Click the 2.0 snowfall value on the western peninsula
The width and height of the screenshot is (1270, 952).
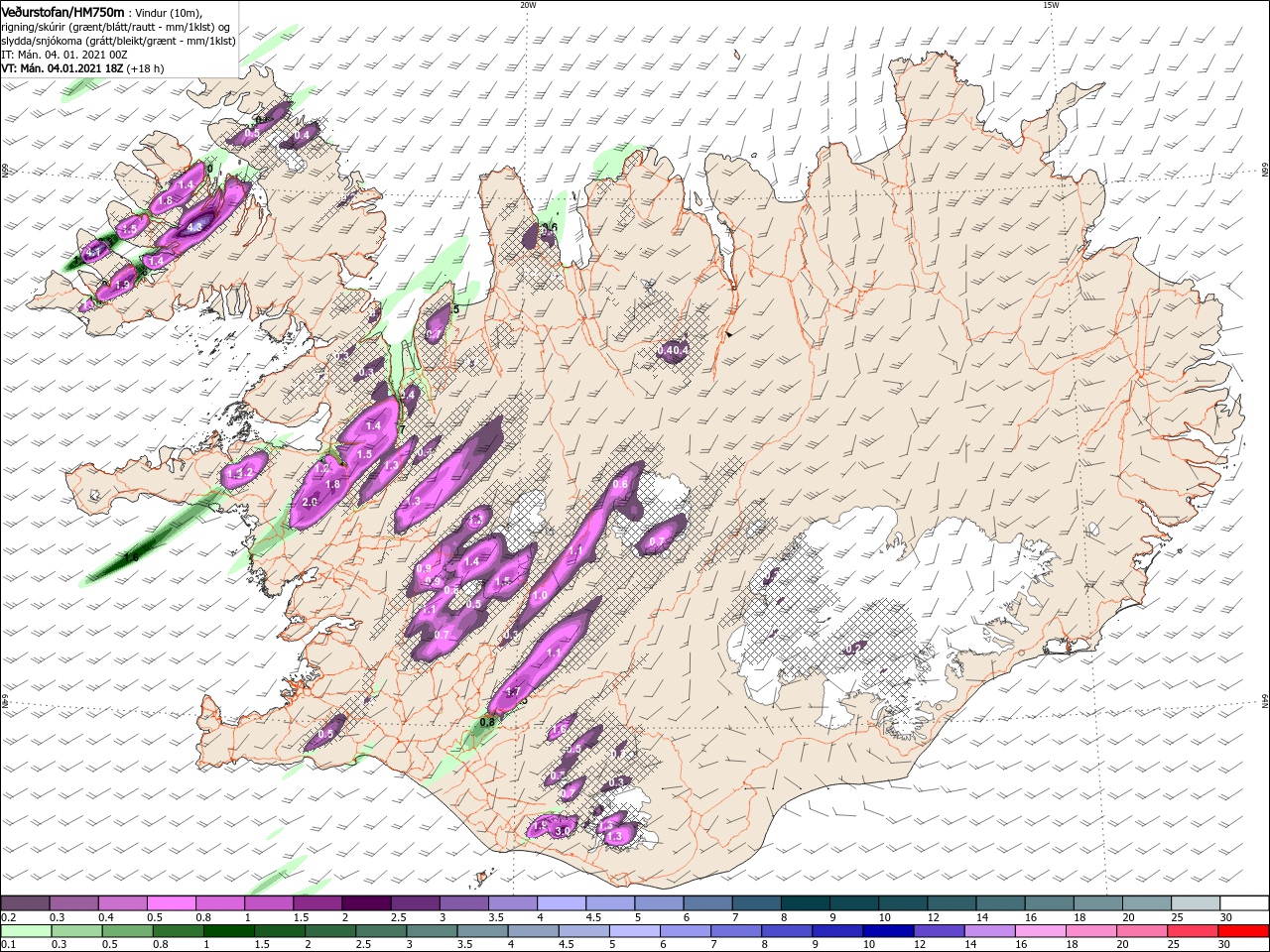point(310,503)
